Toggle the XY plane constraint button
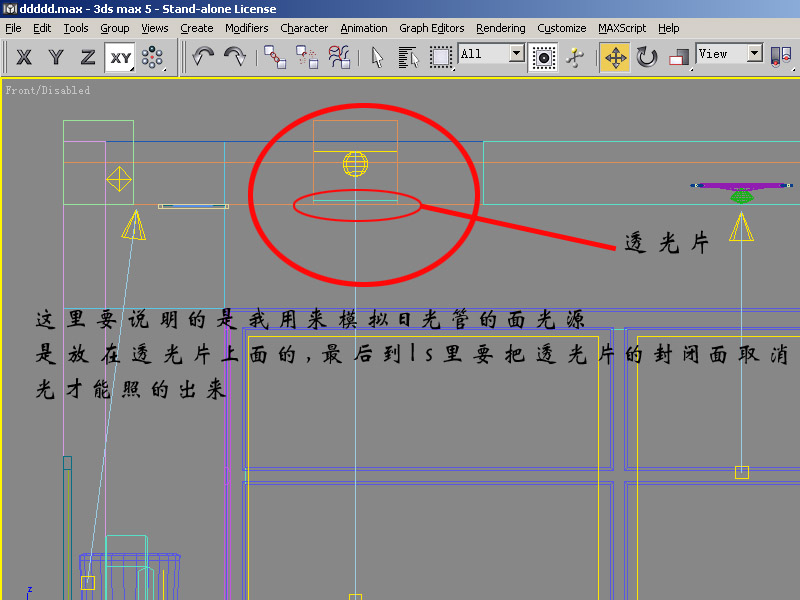This screenshot has height=600, width=800. [120, 57]
